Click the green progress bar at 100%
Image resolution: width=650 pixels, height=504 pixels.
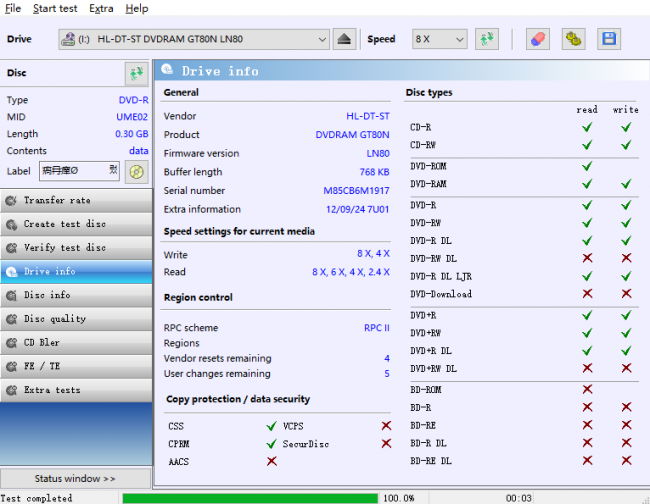(x=250, y=498)
